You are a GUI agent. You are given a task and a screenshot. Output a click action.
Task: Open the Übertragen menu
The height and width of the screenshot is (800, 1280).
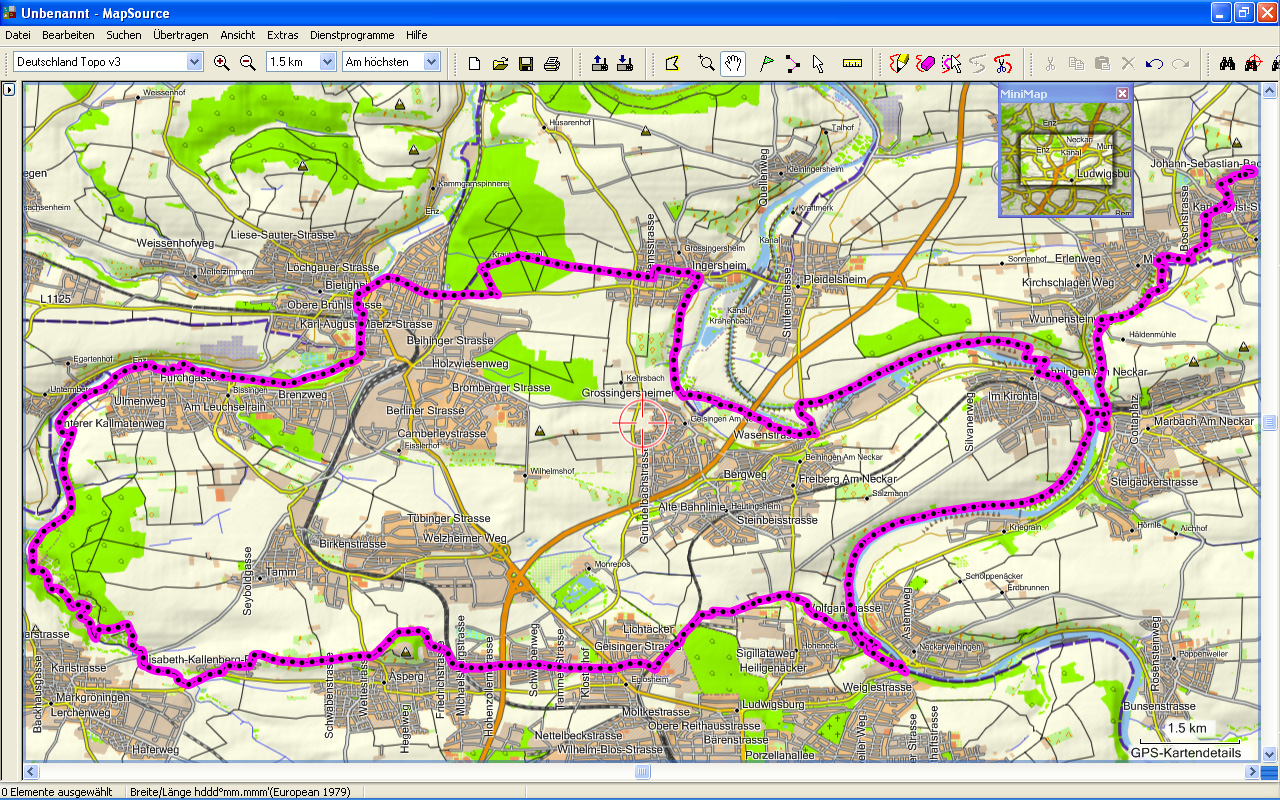[x=181, y=35]
